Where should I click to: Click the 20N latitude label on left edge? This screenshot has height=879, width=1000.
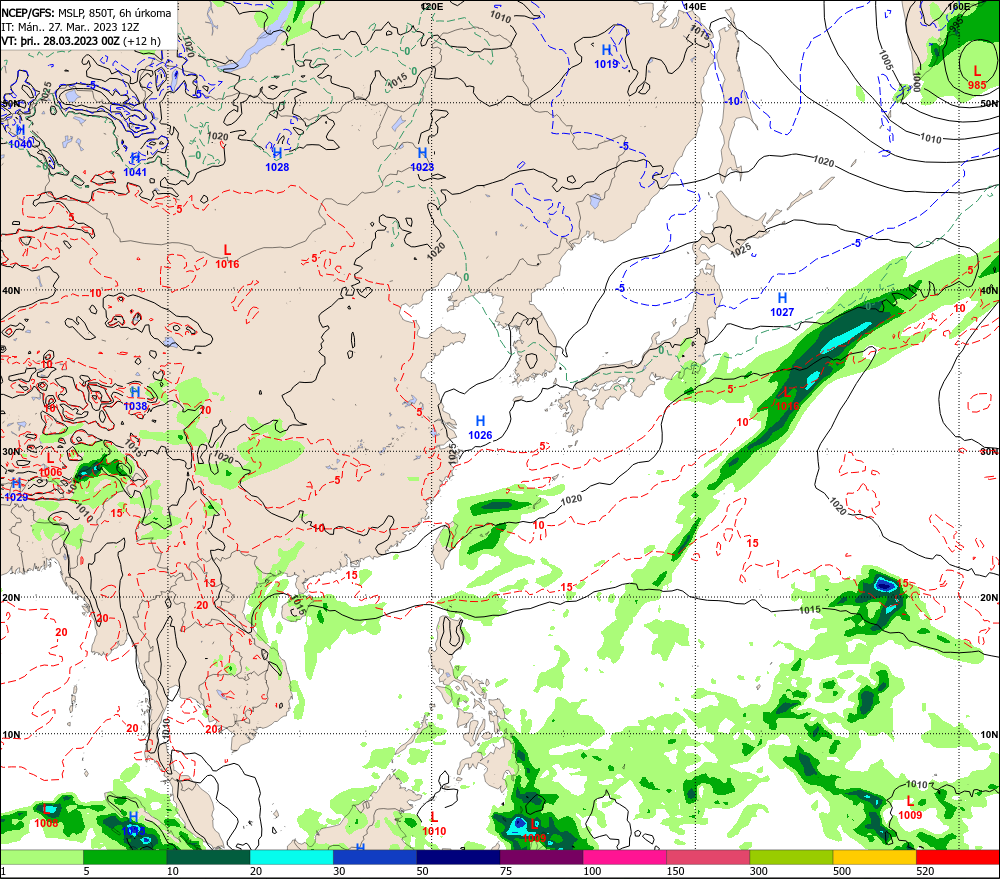click(x=11, y=598)
